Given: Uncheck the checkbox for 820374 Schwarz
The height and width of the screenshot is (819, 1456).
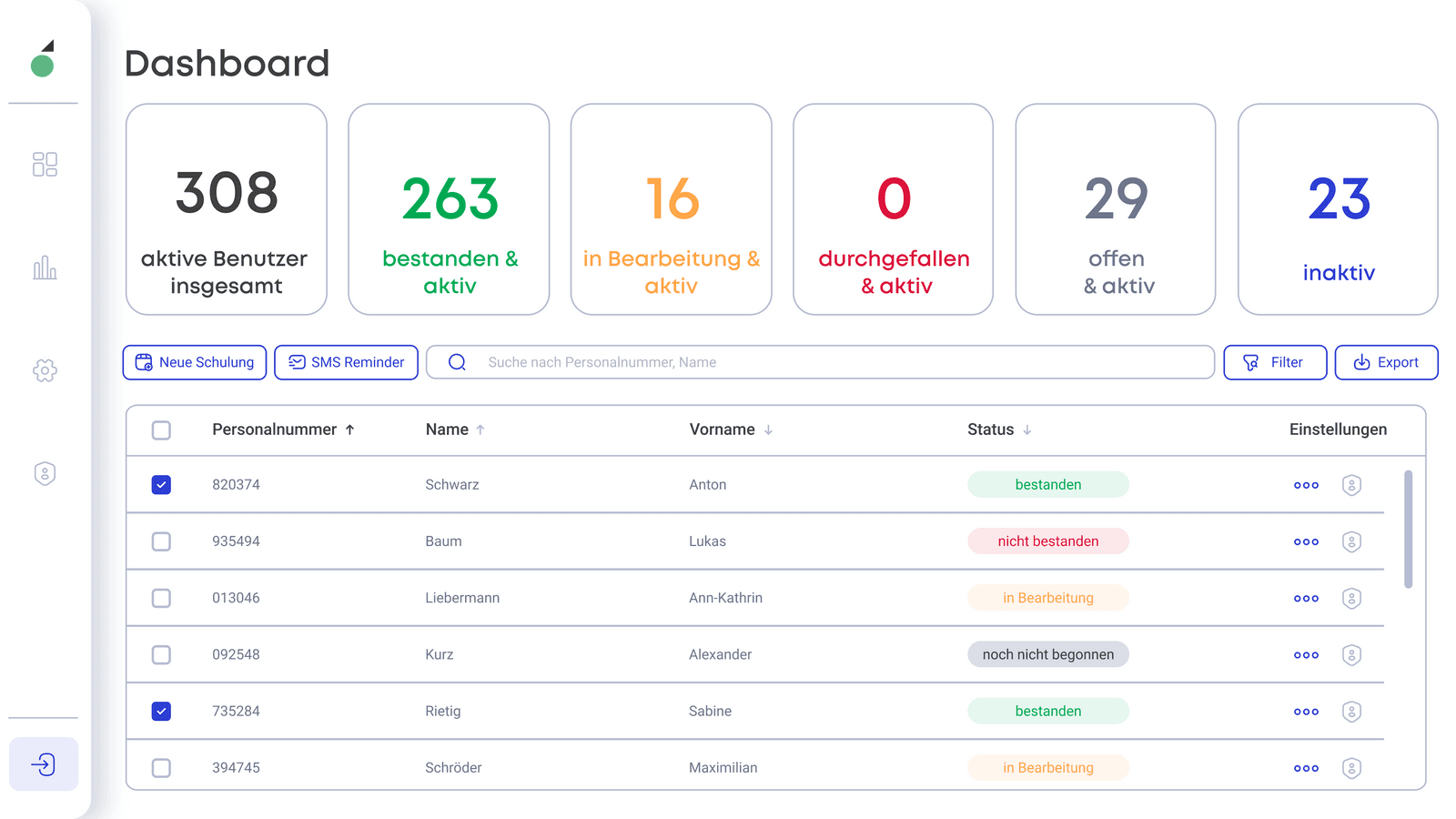Looking at the screenshot, I should coord(161,485).
